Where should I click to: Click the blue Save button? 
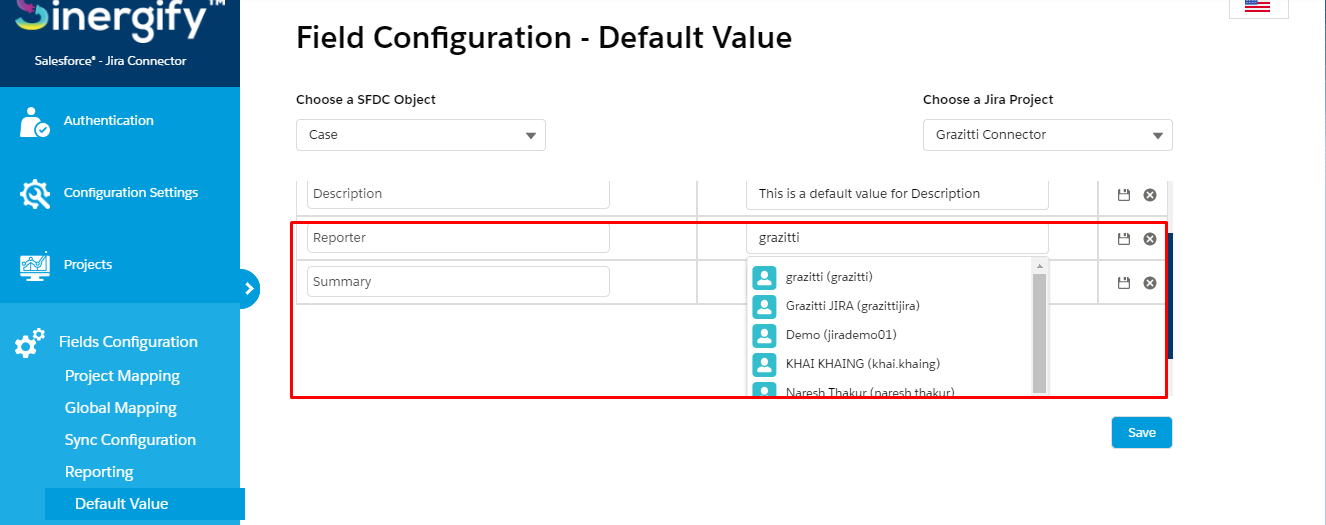(x=1141, y=433)
